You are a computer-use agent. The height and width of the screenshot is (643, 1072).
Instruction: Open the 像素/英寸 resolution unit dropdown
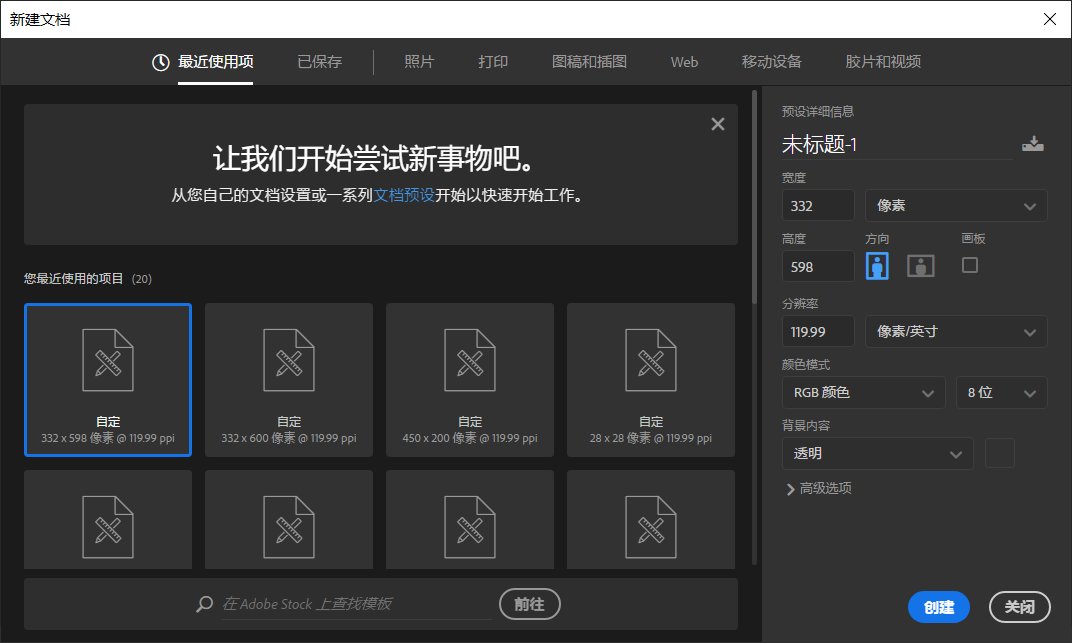955,332
